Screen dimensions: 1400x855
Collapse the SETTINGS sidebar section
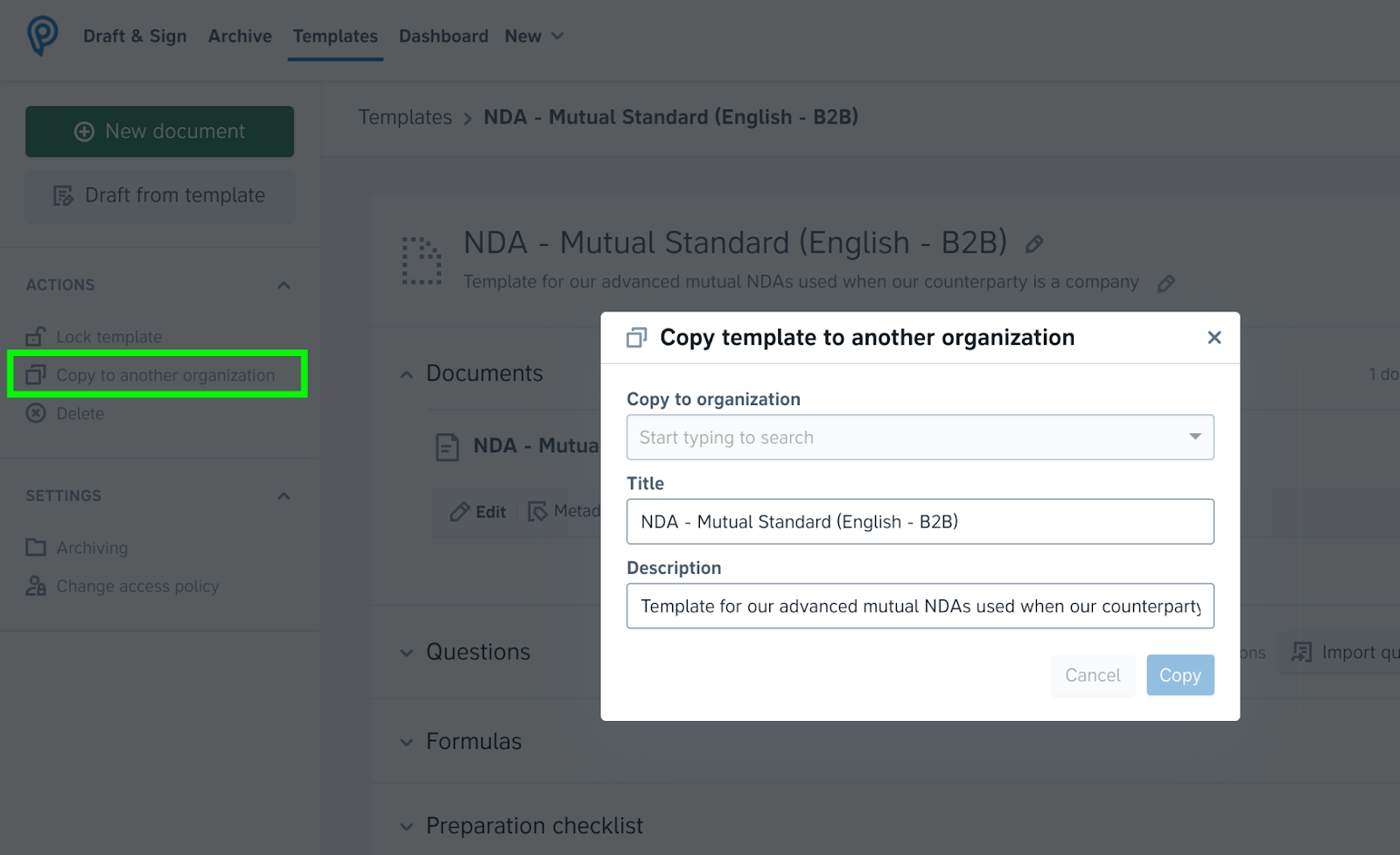283,496
